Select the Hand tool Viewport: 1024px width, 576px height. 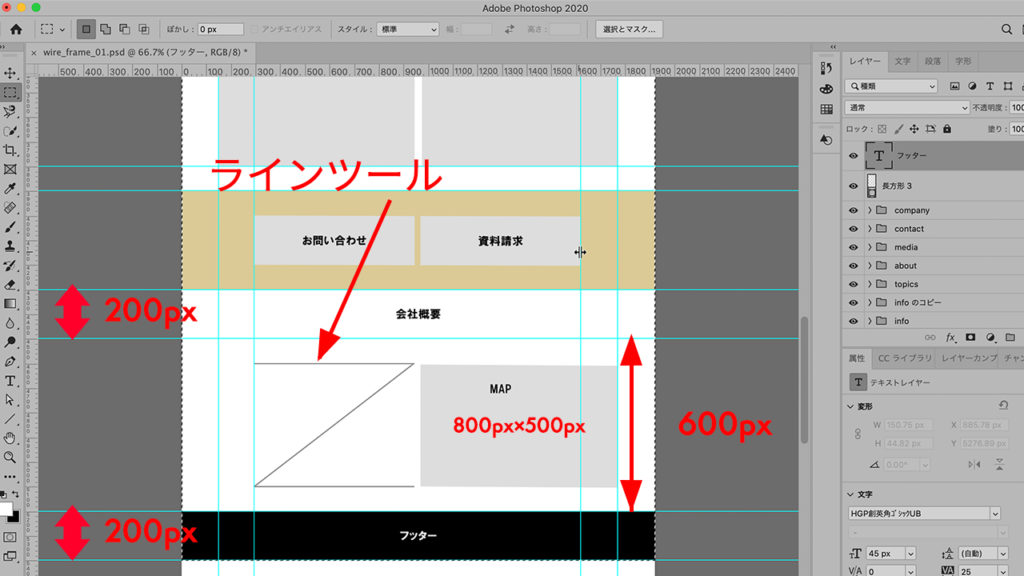(10, 438)
